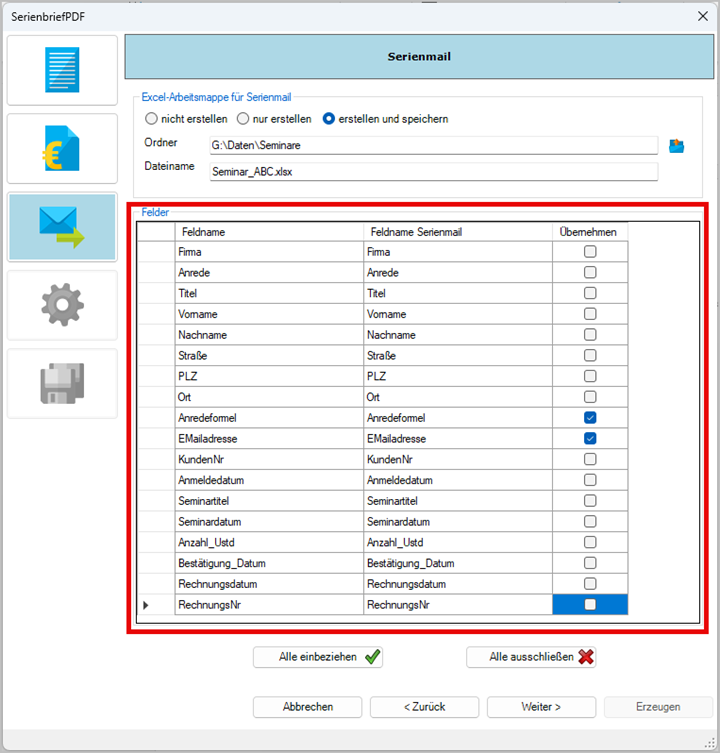Select the 'nicht erstellen' radio option
The width and height of the screenshot is (720, 753).
coord(152,119)
